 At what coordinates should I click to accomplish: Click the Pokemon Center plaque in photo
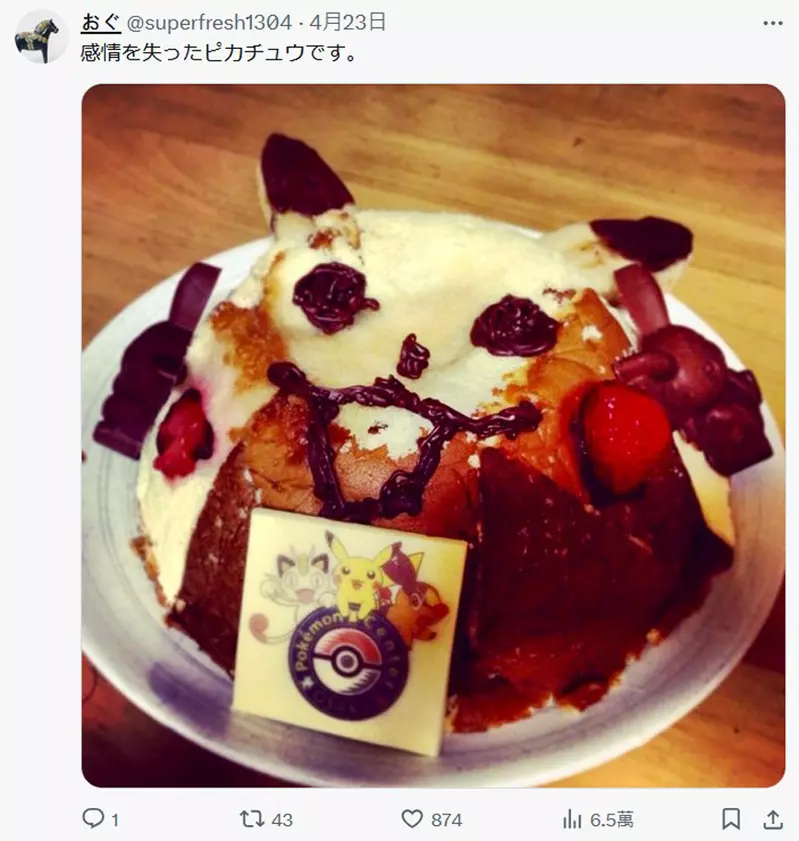(x=349, y=631)
